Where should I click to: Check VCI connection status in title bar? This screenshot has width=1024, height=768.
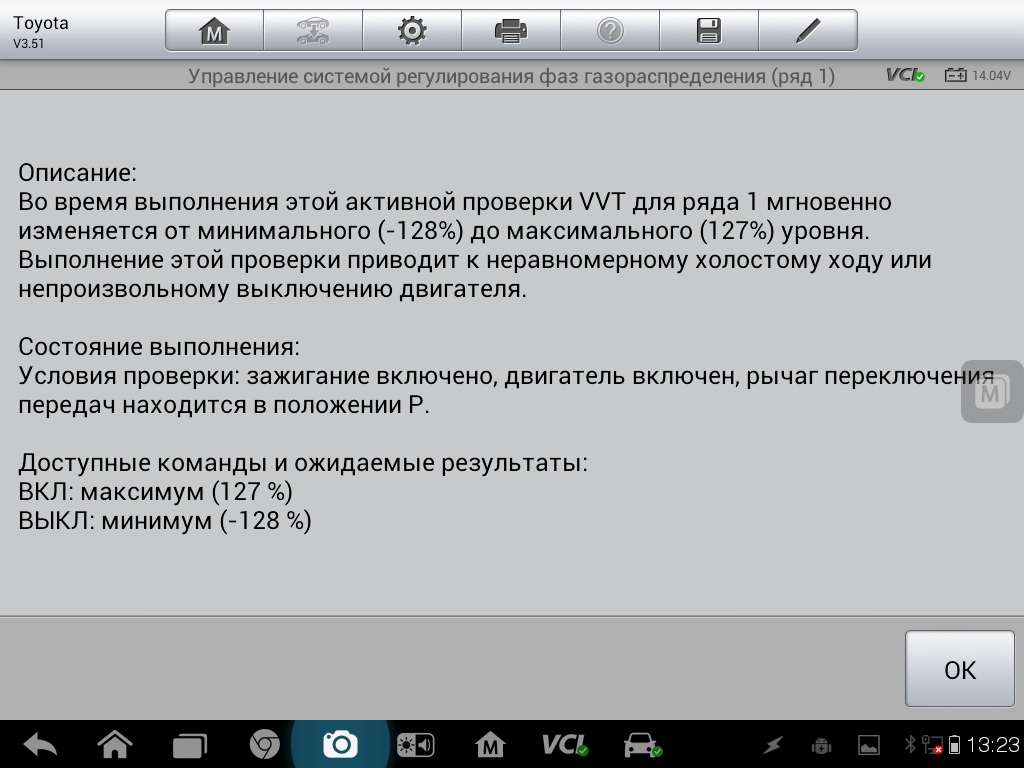tap(906, 76)
